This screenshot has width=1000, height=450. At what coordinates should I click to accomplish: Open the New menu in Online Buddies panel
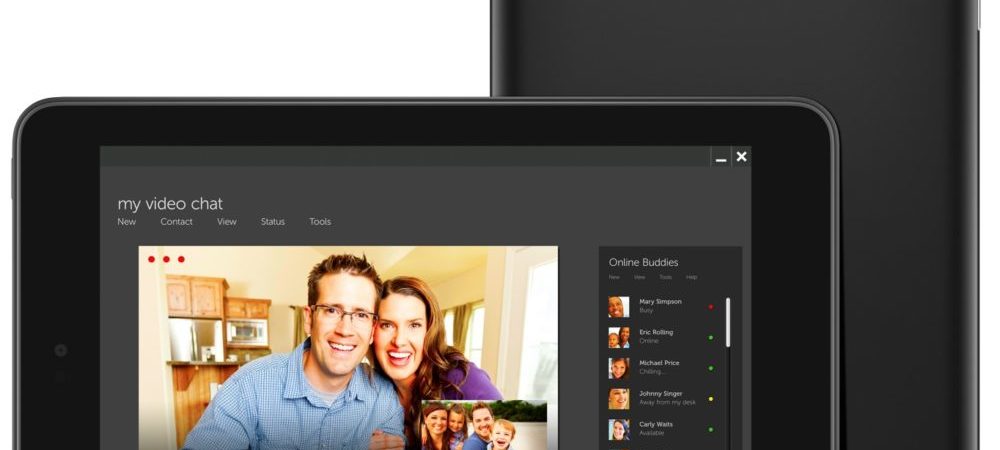[x=614, y=277]
